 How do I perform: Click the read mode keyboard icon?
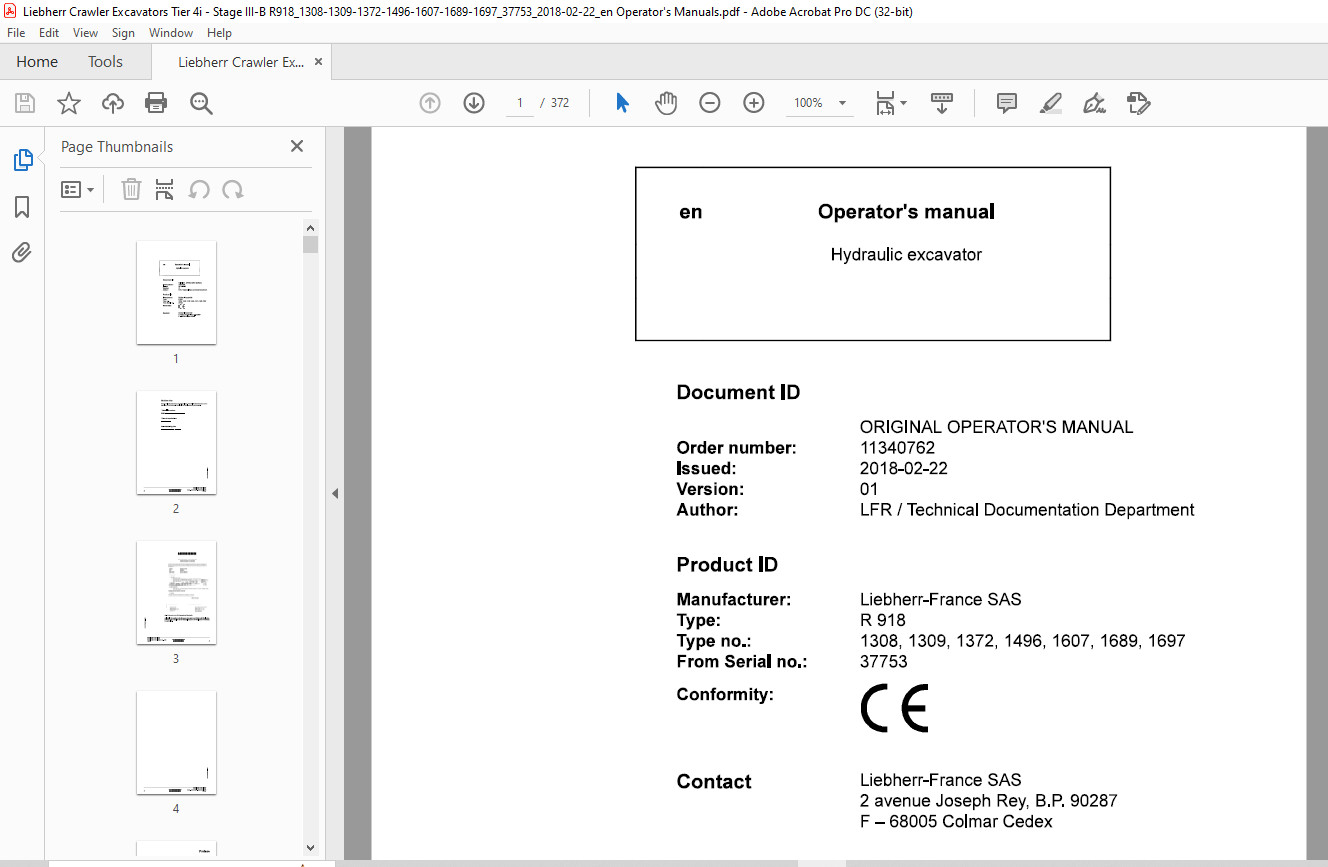[942, 103]
